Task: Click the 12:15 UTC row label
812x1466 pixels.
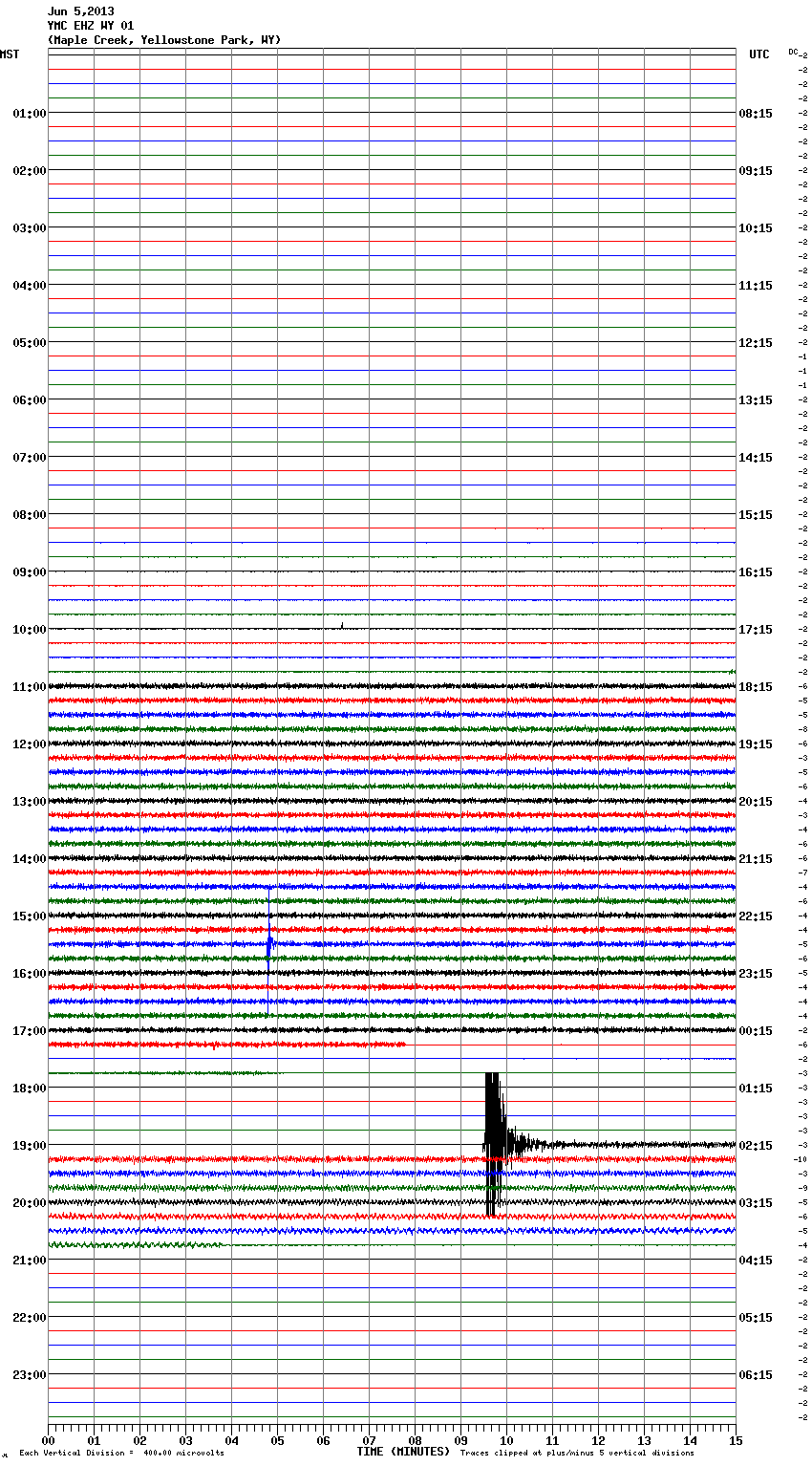Action: (x=756, y=342)
